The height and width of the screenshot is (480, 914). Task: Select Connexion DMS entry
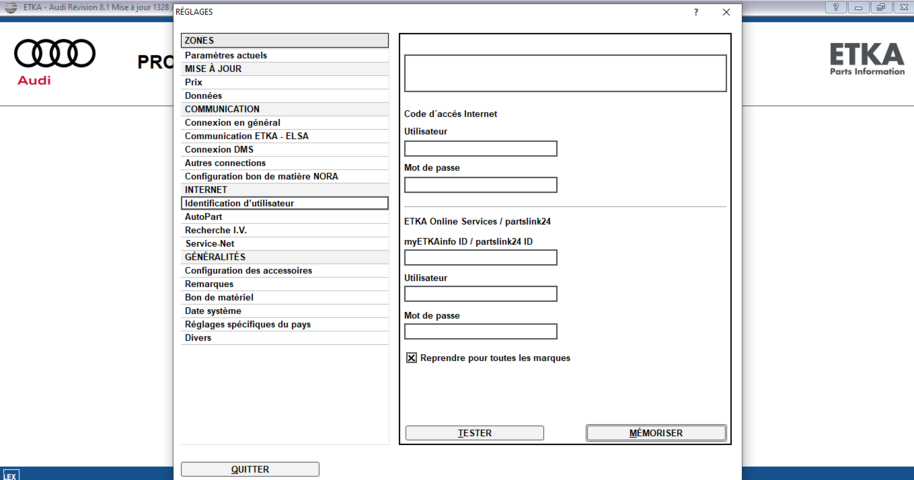point(284,149)
